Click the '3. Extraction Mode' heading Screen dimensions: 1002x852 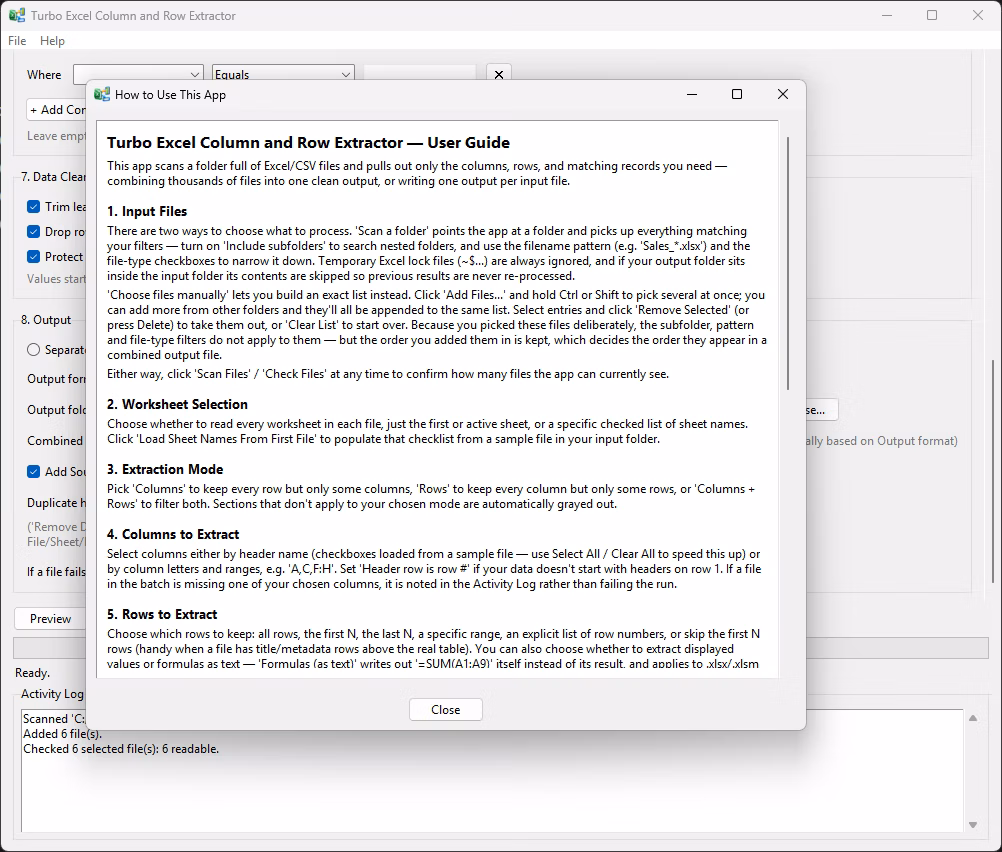pos(165,470)
